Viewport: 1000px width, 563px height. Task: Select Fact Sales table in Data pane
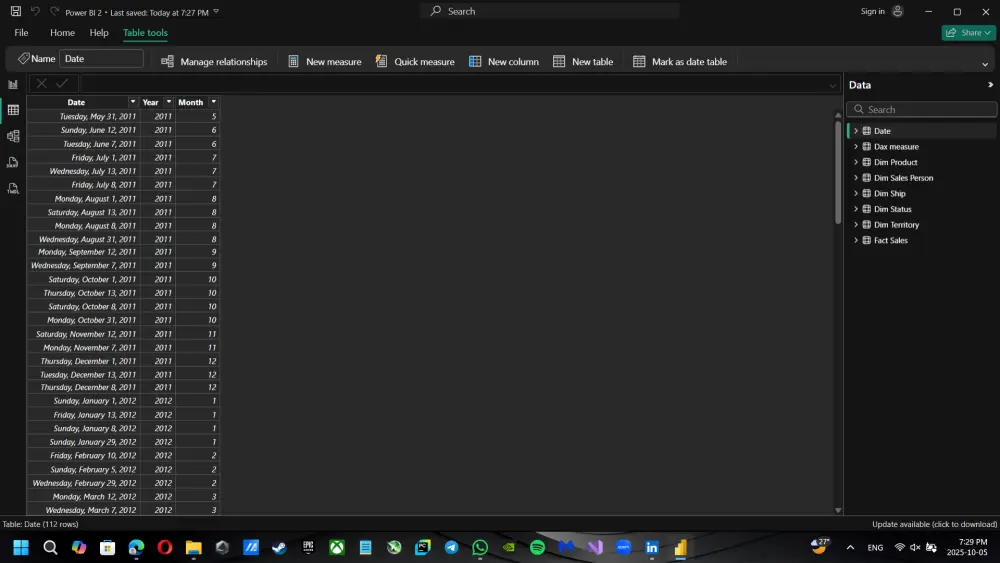[x=890, y=240]
